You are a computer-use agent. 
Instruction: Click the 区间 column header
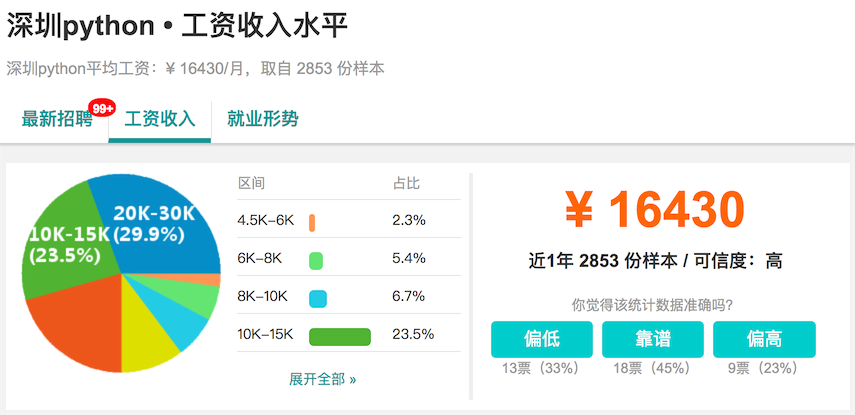(250, 184)
